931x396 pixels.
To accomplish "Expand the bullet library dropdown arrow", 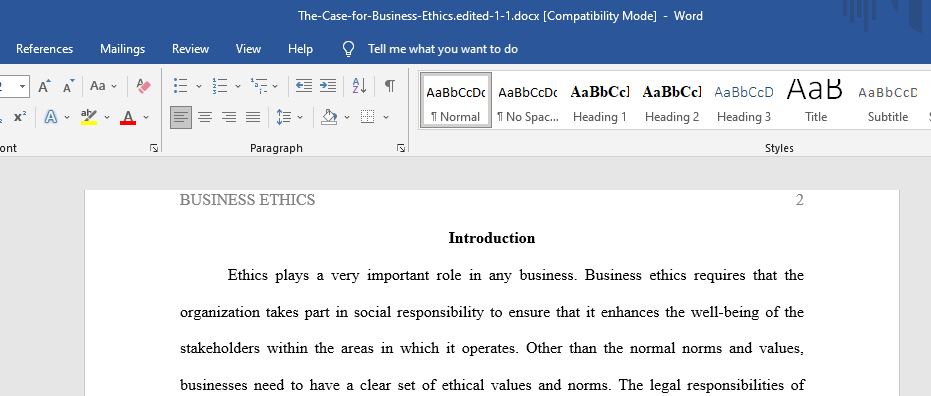I will [x=199, y=87].
